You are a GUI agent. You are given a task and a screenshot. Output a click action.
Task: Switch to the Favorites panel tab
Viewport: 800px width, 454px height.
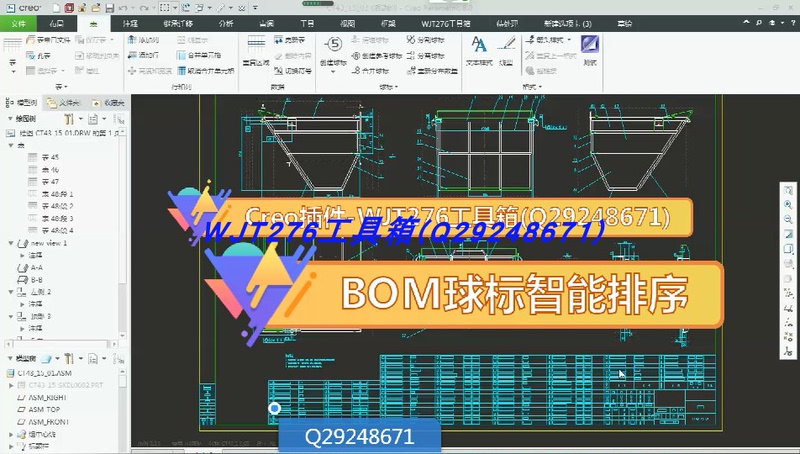point(108,103)
